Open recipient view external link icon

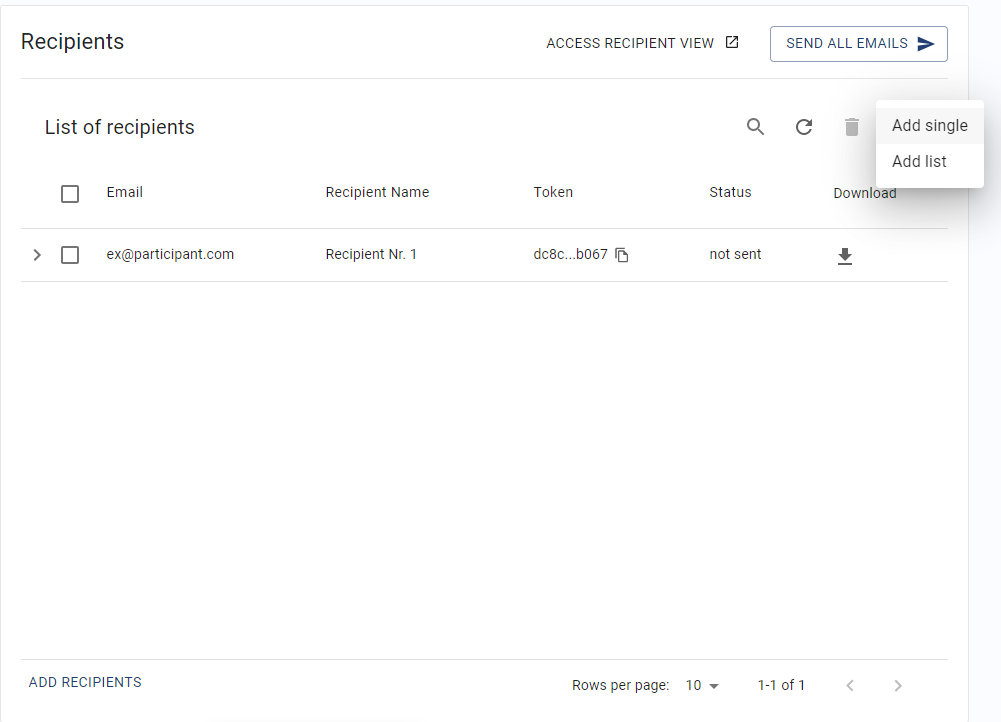coord(732,42)
